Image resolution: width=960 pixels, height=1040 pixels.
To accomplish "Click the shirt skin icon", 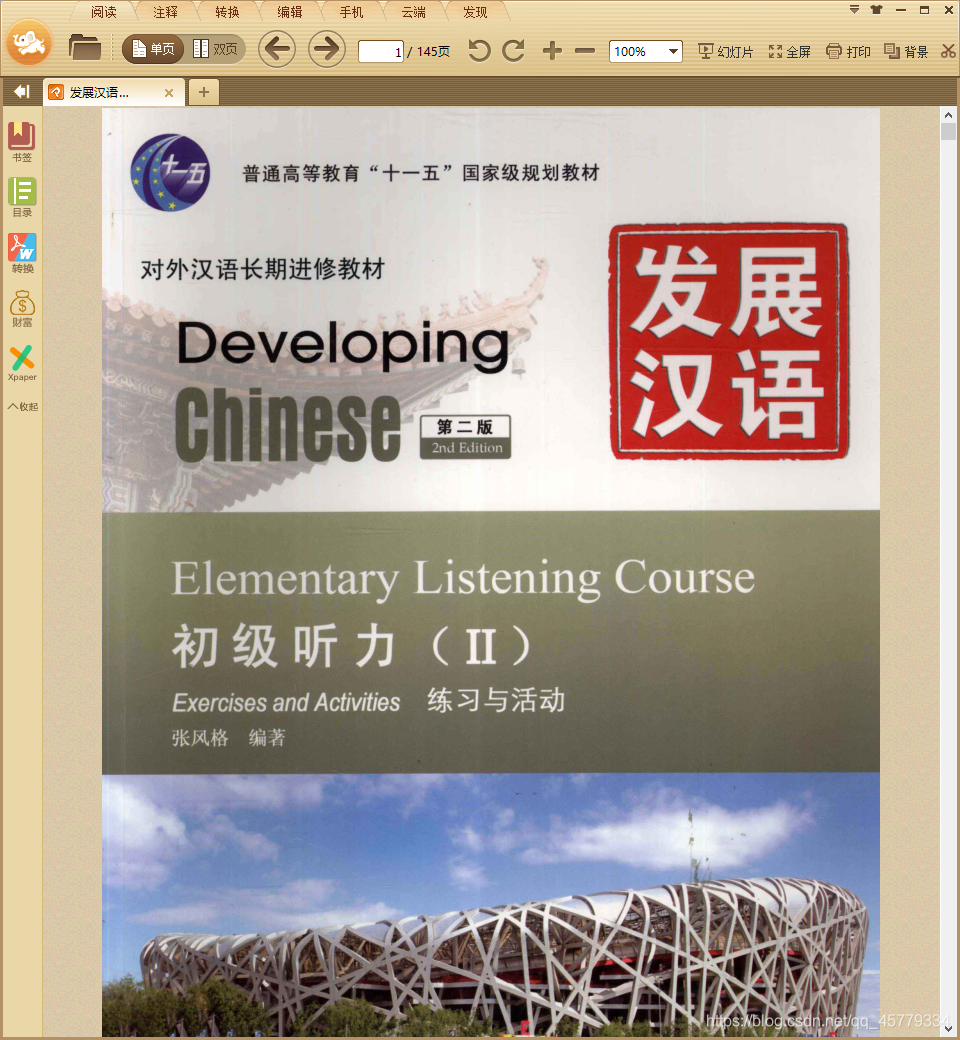I will pos(876,9).
